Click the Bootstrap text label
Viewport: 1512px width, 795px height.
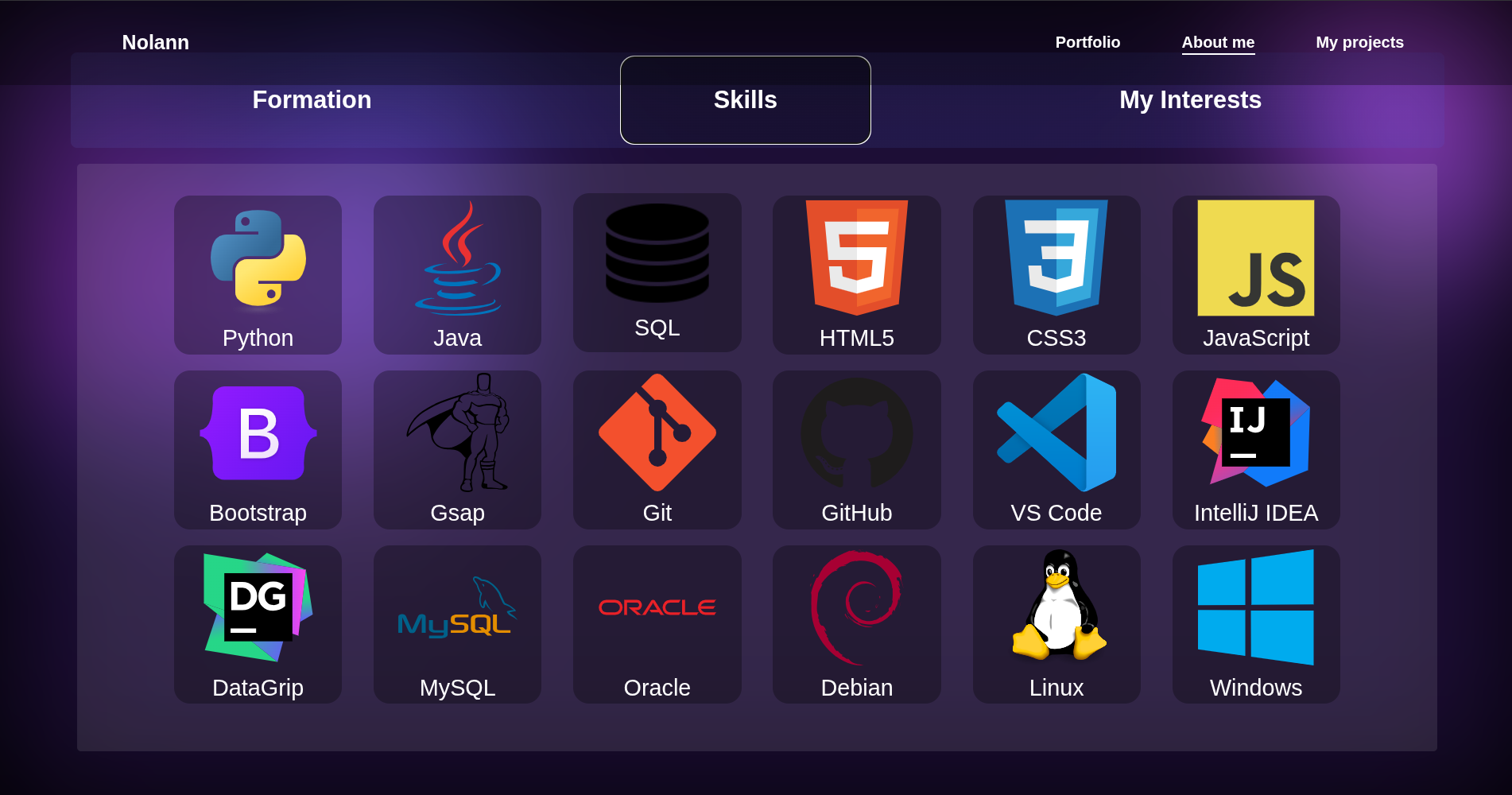[x=258, y=513]
